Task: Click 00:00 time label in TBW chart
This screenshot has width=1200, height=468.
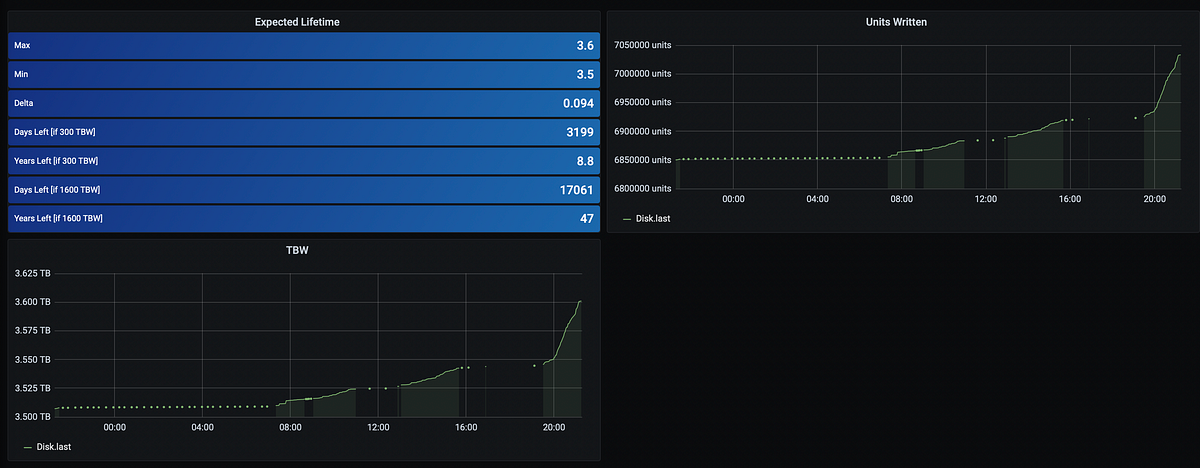Action: pyautogui.click(x=114, y=427)
